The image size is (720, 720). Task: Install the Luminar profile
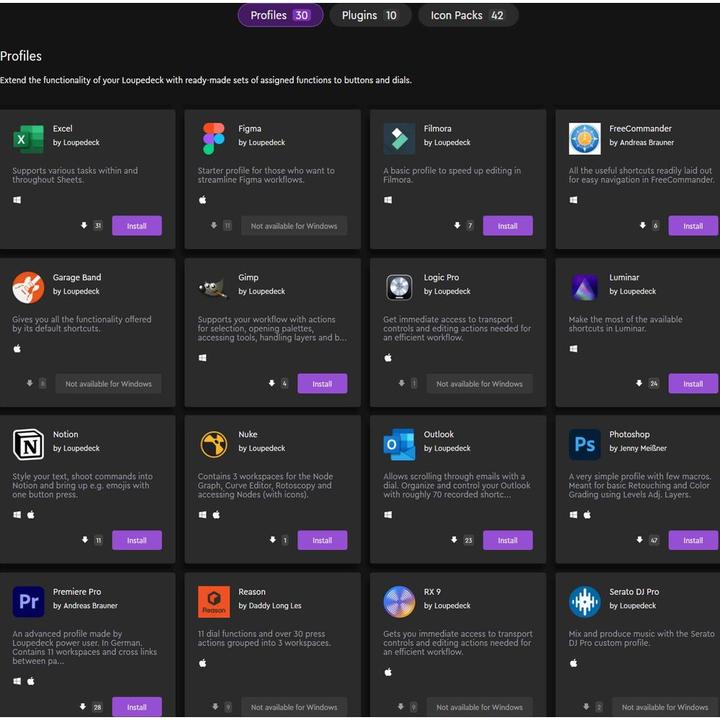tap(693, 384)
